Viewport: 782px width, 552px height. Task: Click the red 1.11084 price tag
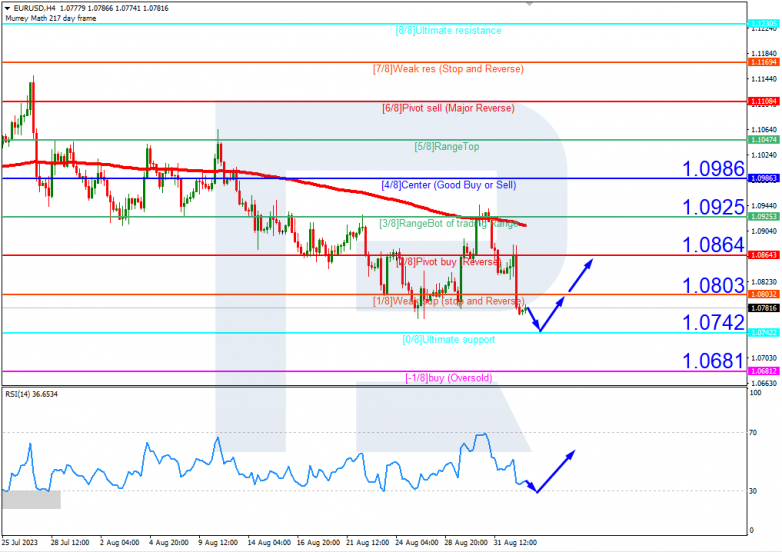pyautogui.click(x=763, y=101)
